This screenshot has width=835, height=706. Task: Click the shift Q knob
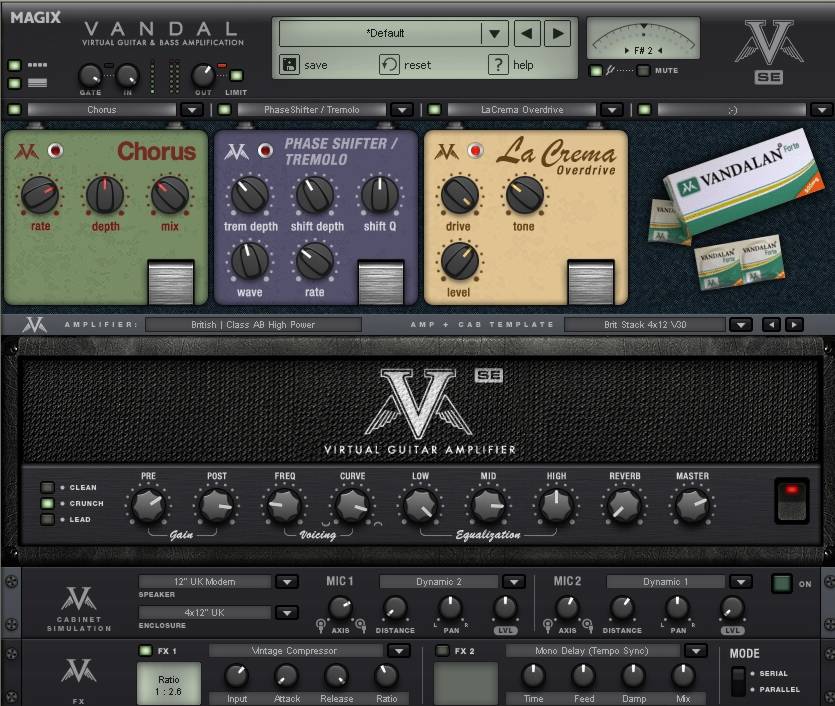[x=380, y=195]
